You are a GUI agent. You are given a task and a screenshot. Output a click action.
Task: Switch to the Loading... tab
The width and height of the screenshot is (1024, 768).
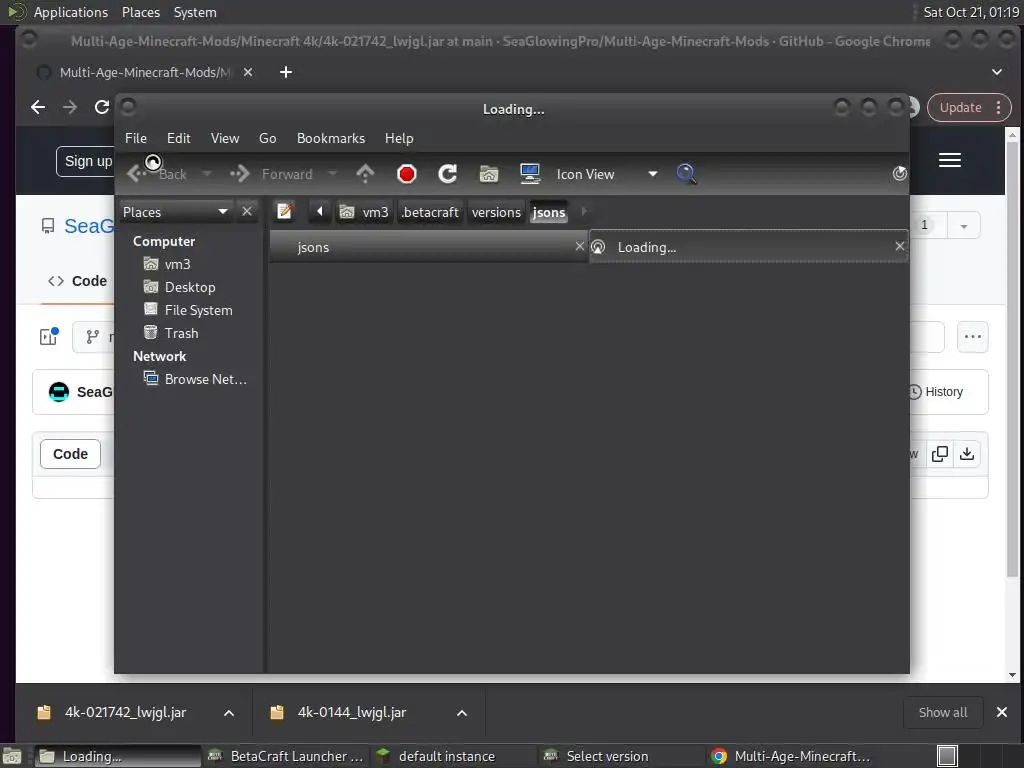748,247
